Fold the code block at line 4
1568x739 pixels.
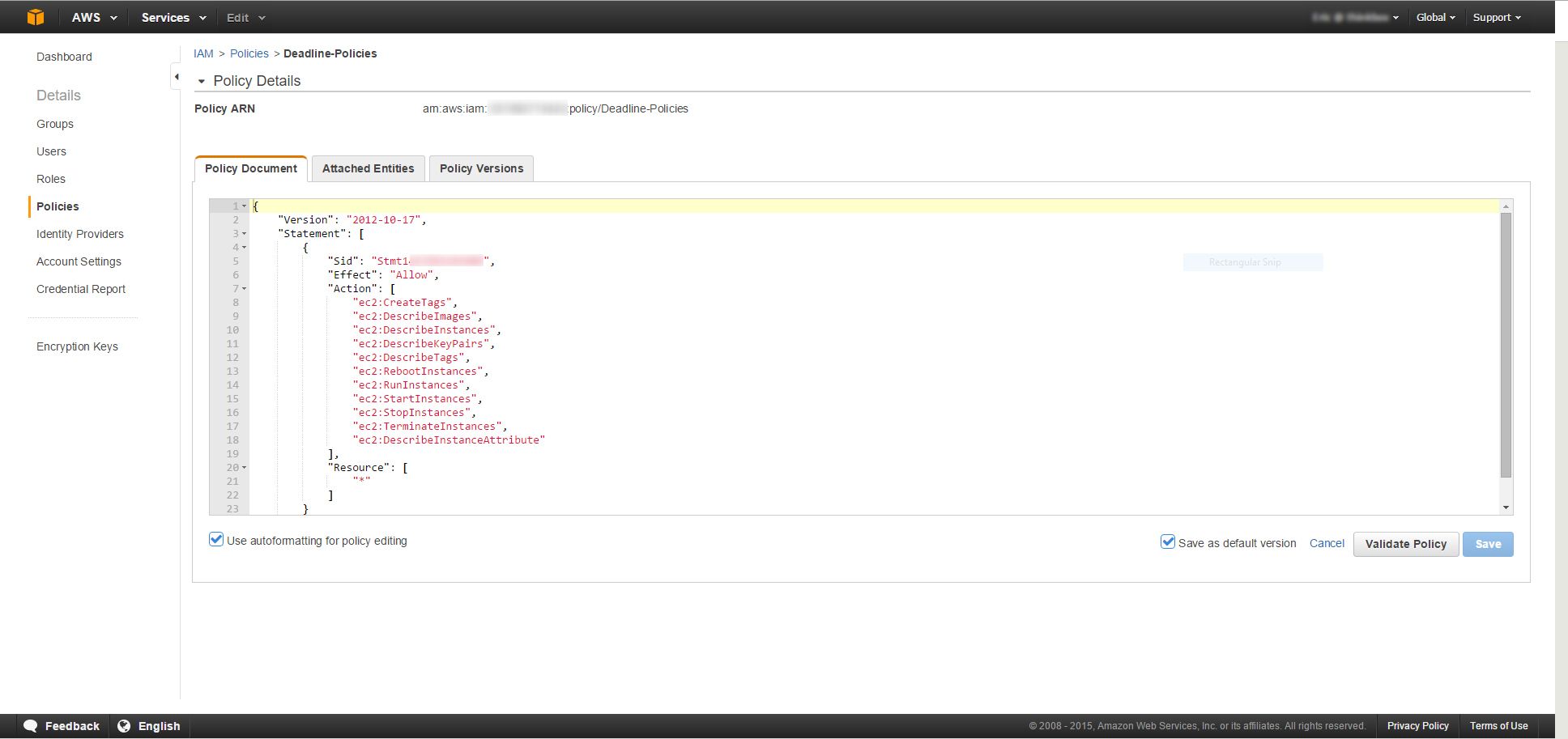[245, 247]
